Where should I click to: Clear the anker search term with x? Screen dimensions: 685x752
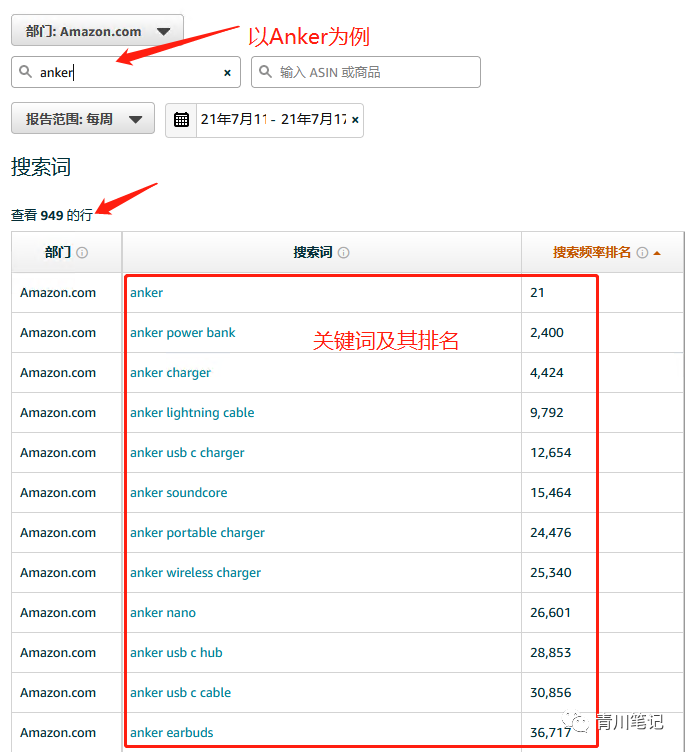[227, 73]
